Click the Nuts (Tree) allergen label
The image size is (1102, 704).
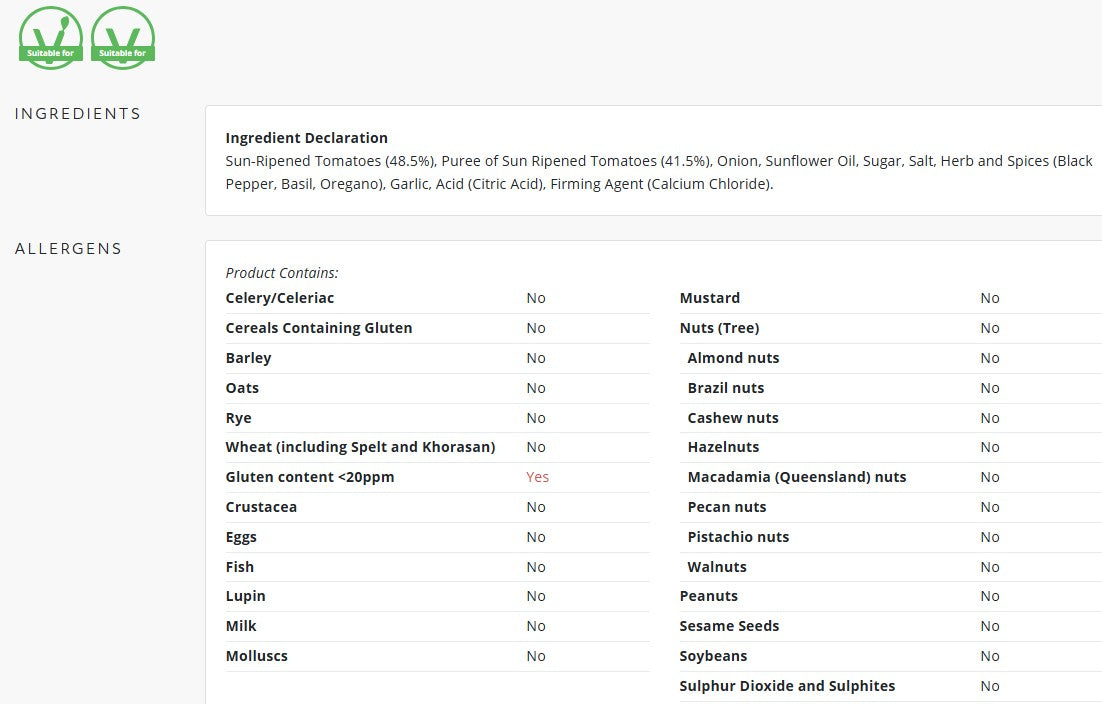coord(719,328)
